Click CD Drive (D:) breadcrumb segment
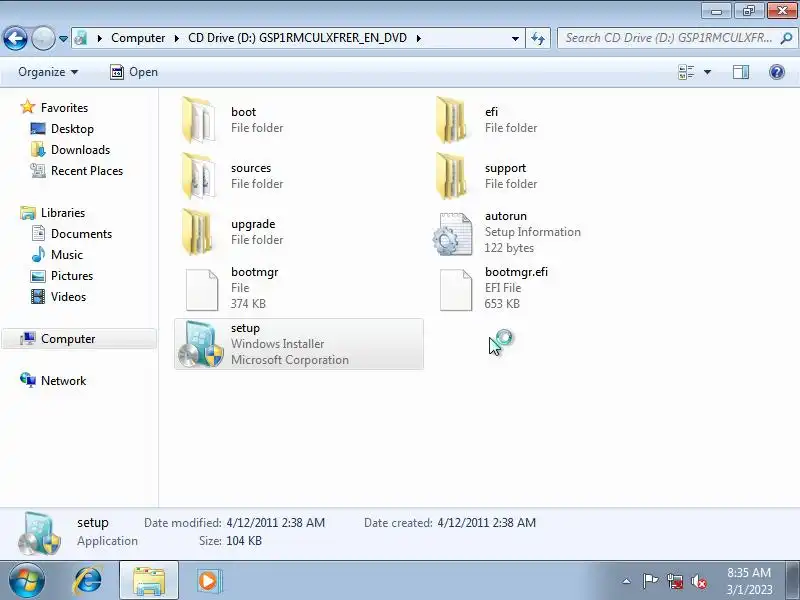The height and width of the screenshot is (600, 800). [x=297, y=38]
